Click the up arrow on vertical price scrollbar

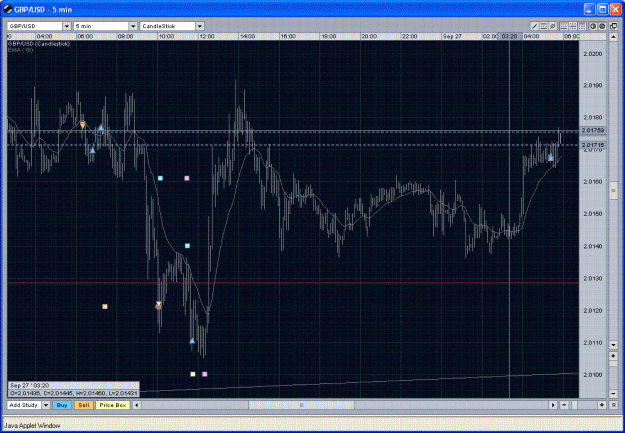tap(613, 37)
